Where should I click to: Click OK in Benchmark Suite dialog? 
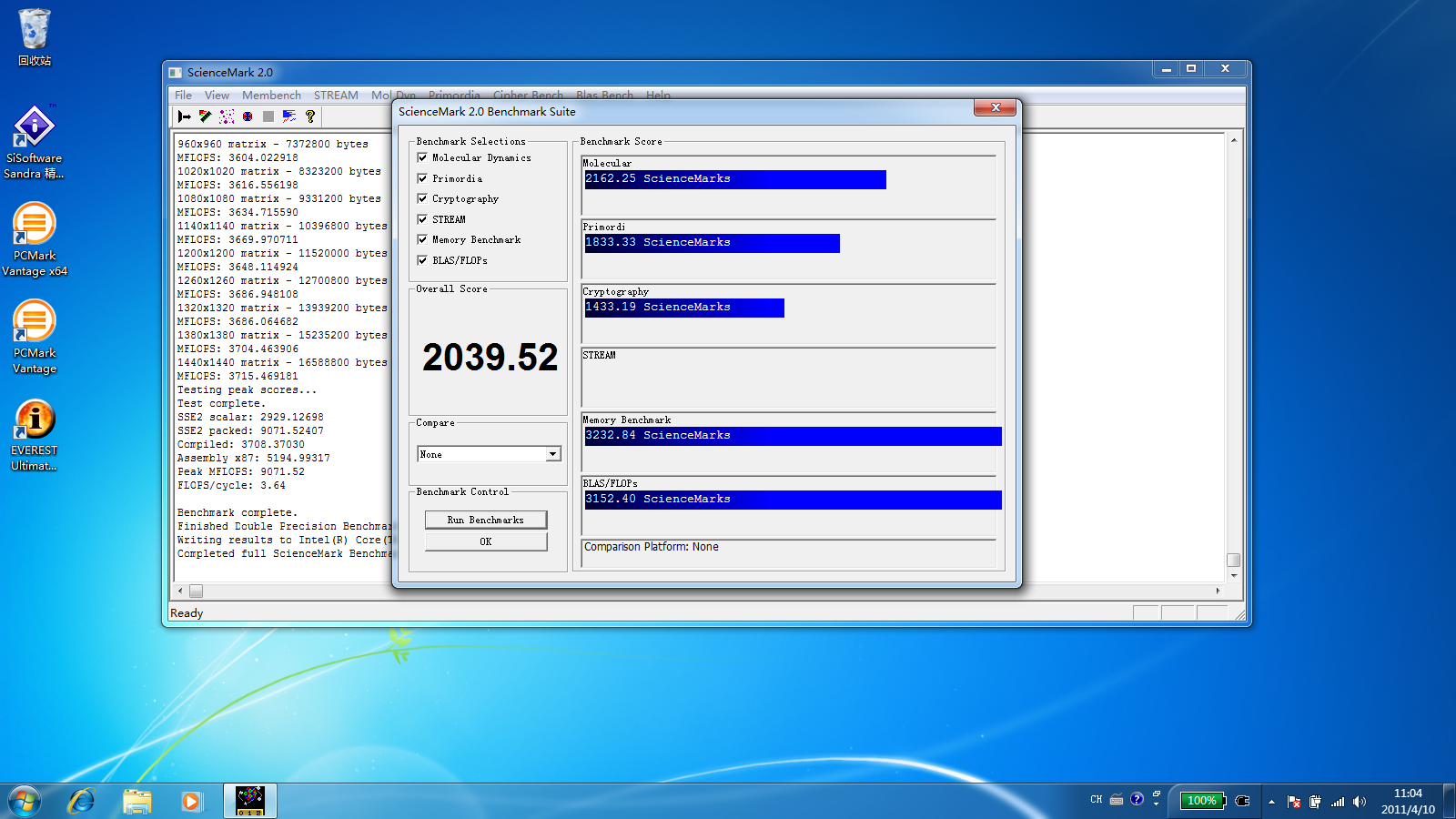486,541
